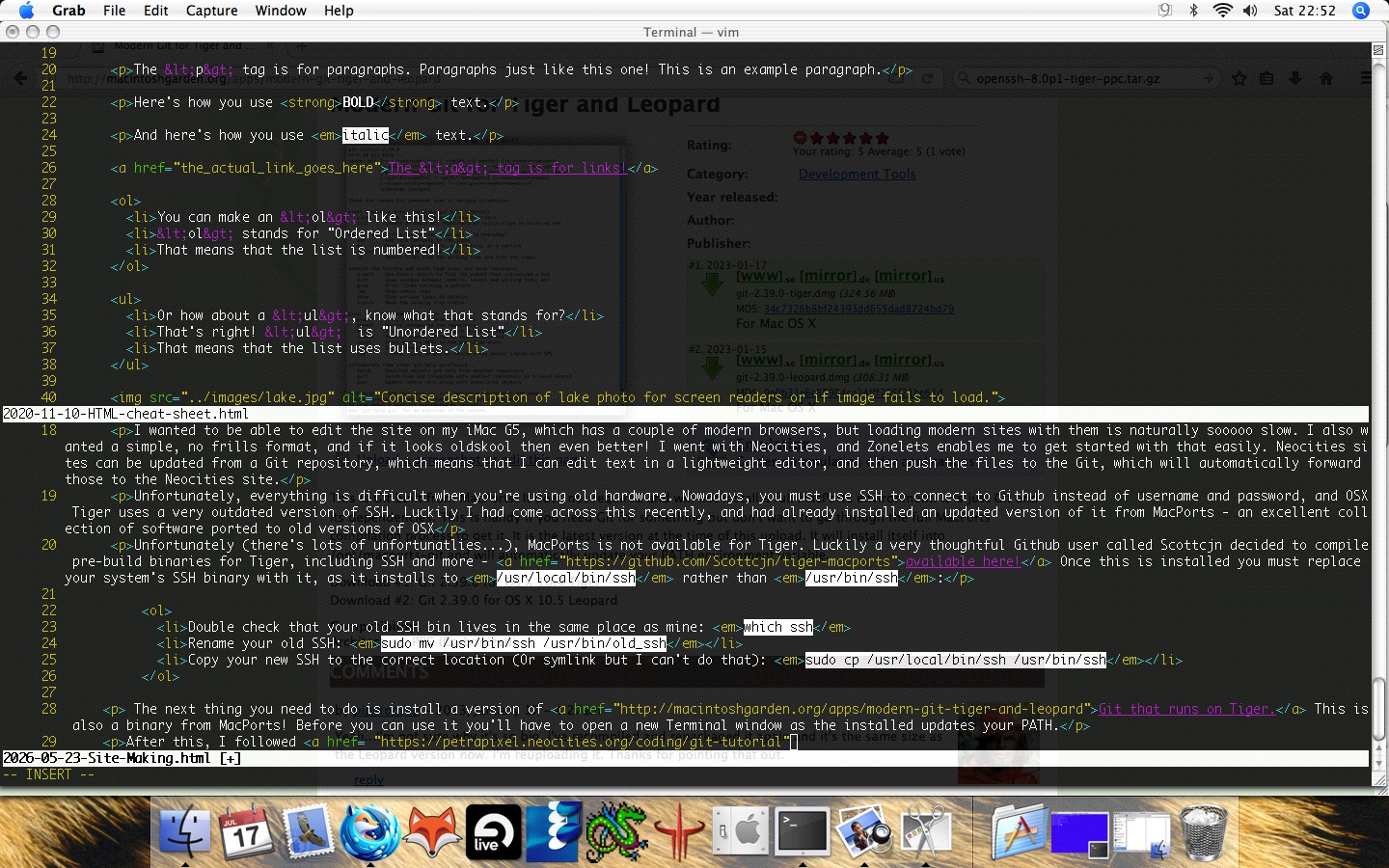Click the highlighted 'which ssh' command
Screen dimensions: 1389x868
click(x=777, y=627)
